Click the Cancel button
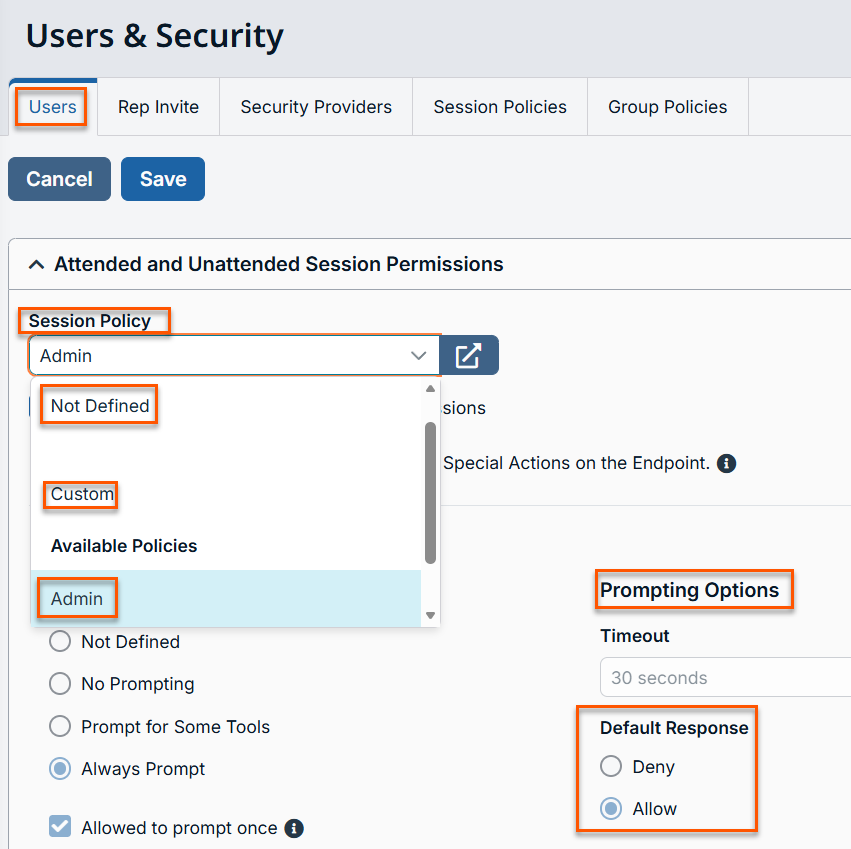This screenshot has height=849, width=851. (x=59, y=179)
